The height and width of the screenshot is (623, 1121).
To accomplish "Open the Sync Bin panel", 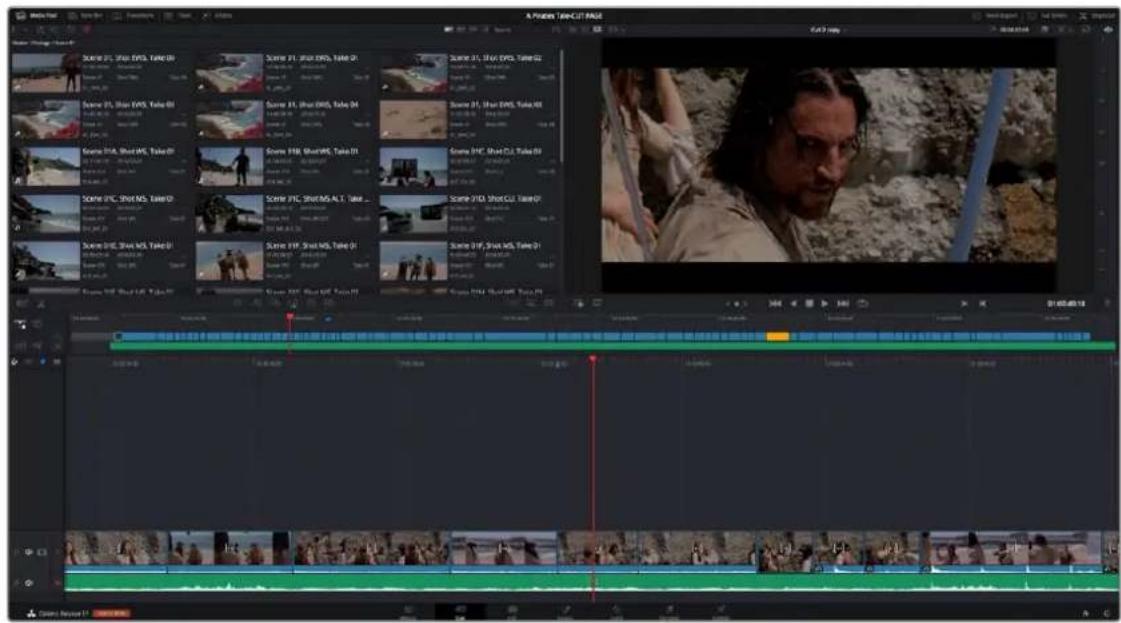I will click(x=85, y=15).
